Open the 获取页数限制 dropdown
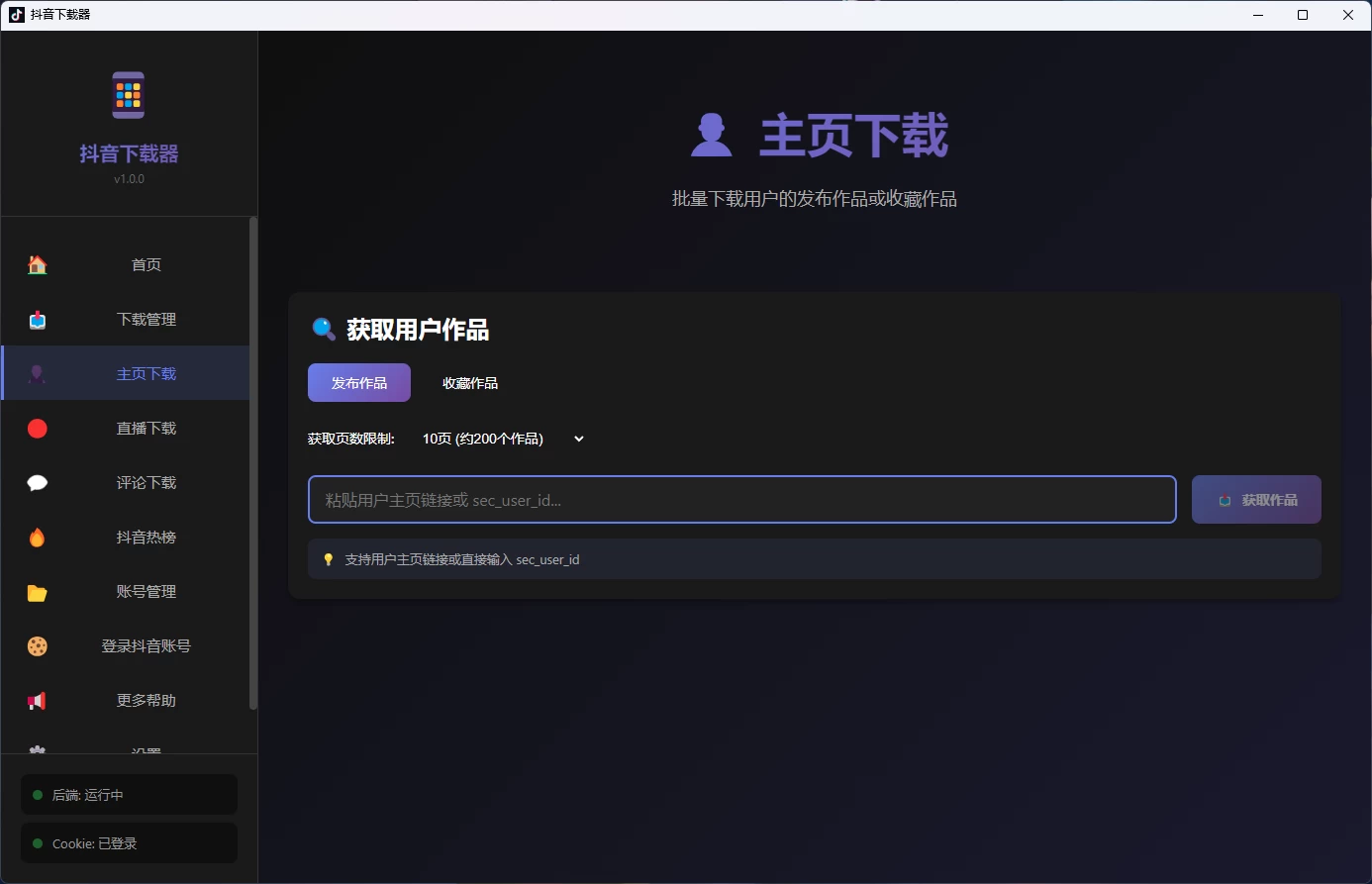 503,439
